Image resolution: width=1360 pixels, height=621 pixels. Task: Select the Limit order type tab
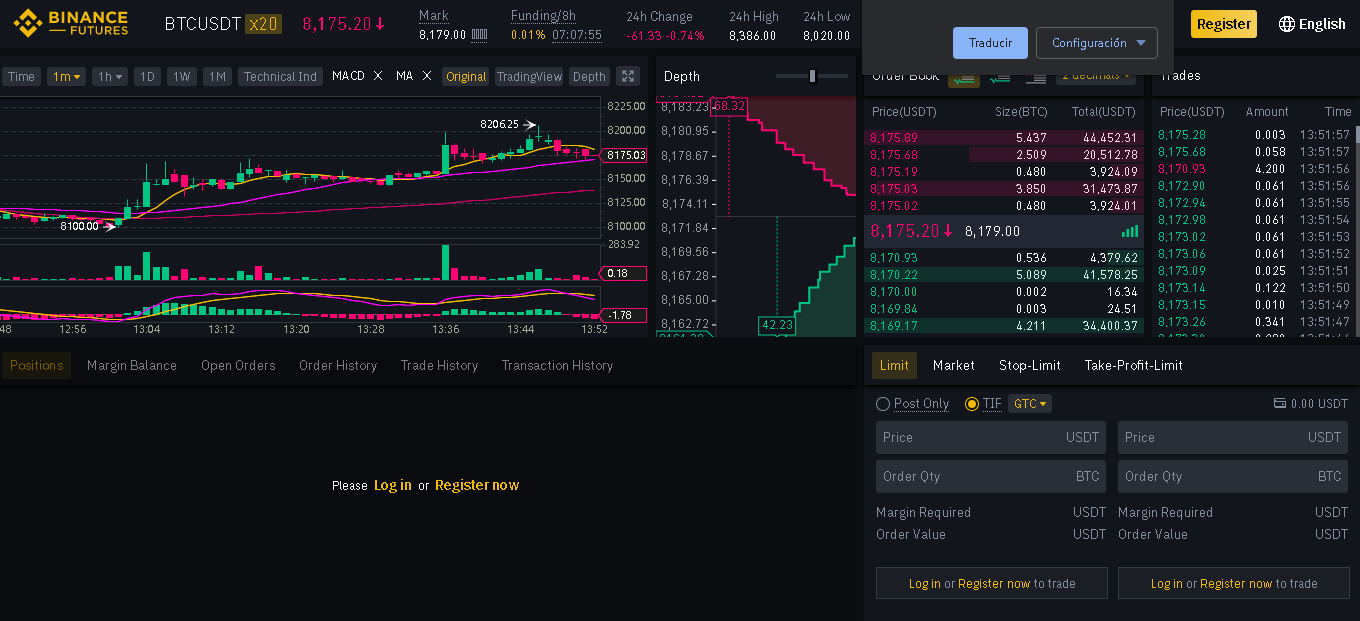pyautogui.click(x=894, y=365)
